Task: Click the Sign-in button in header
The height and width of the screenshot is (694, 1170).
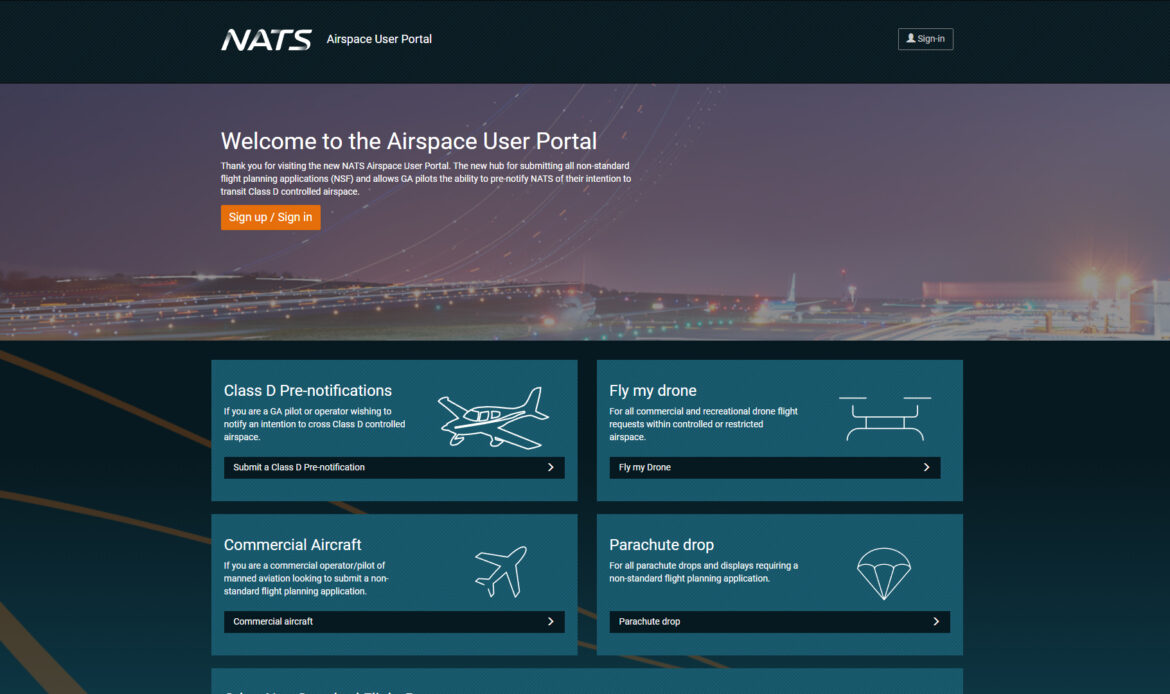Action: pyautogui.click(x=925, y=39)
